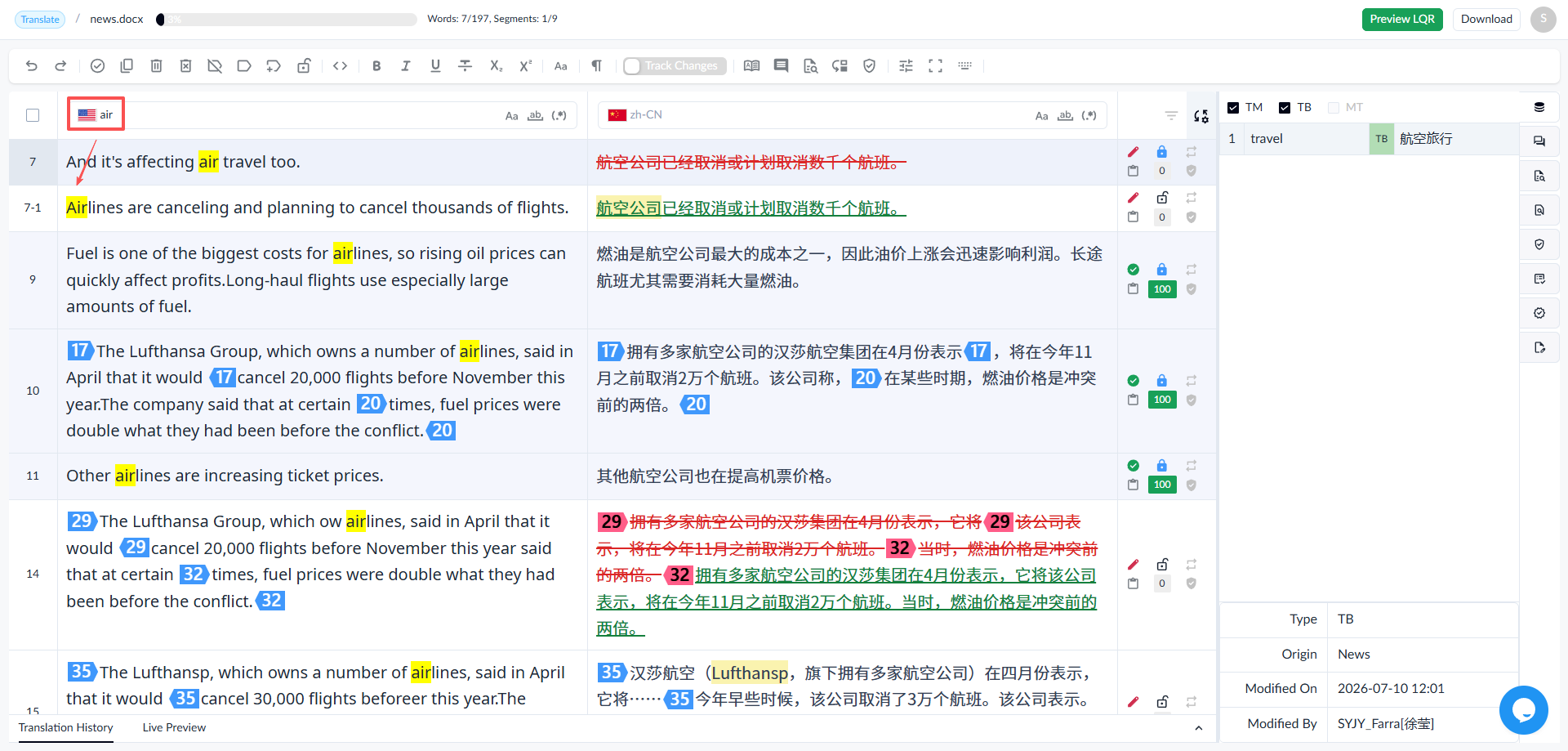This screenshot has width=1568, height=751.
Task: Open the editor settings sliders icon
Action: tap(906, 66)
